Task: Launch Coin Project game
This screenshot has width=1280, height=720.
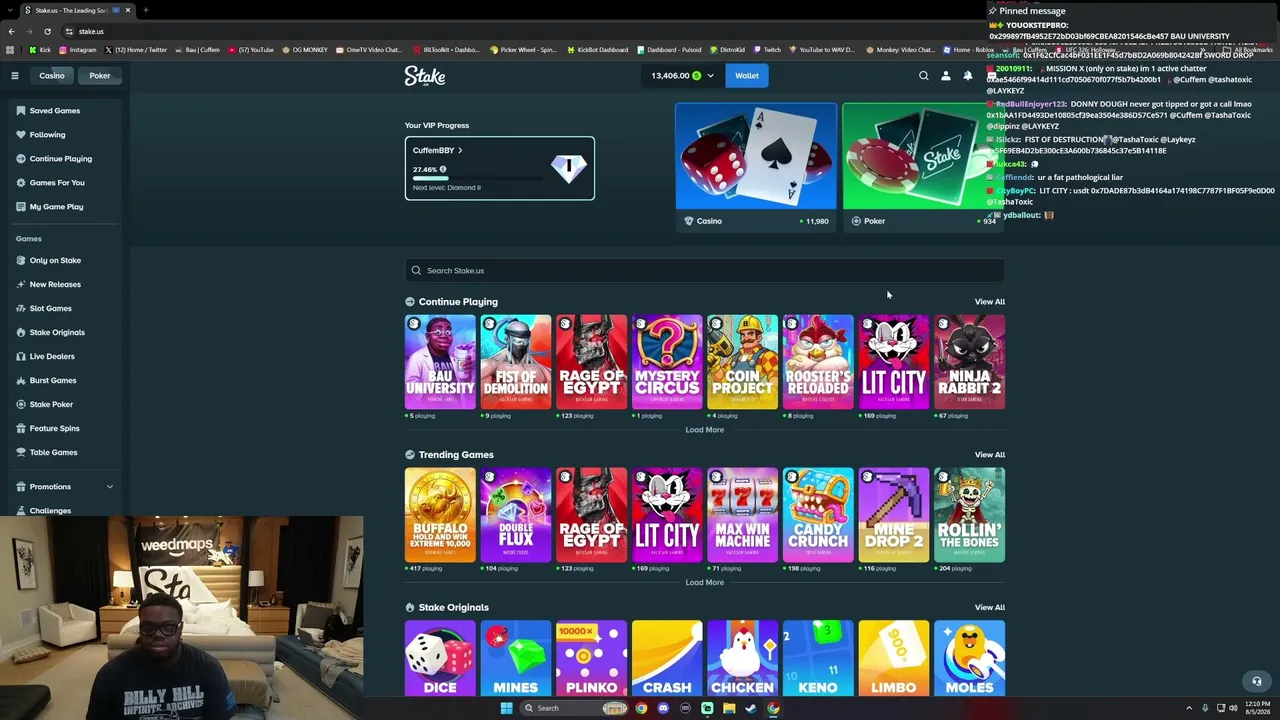Action: pos(743,362)
